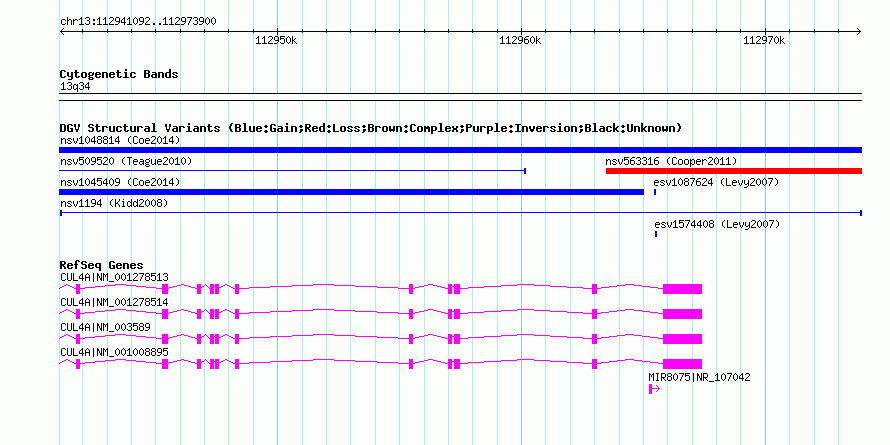Screen dimensions: 890x445
Task: Select the nsv509520 thin blue variant line
Action: point(293,170)
